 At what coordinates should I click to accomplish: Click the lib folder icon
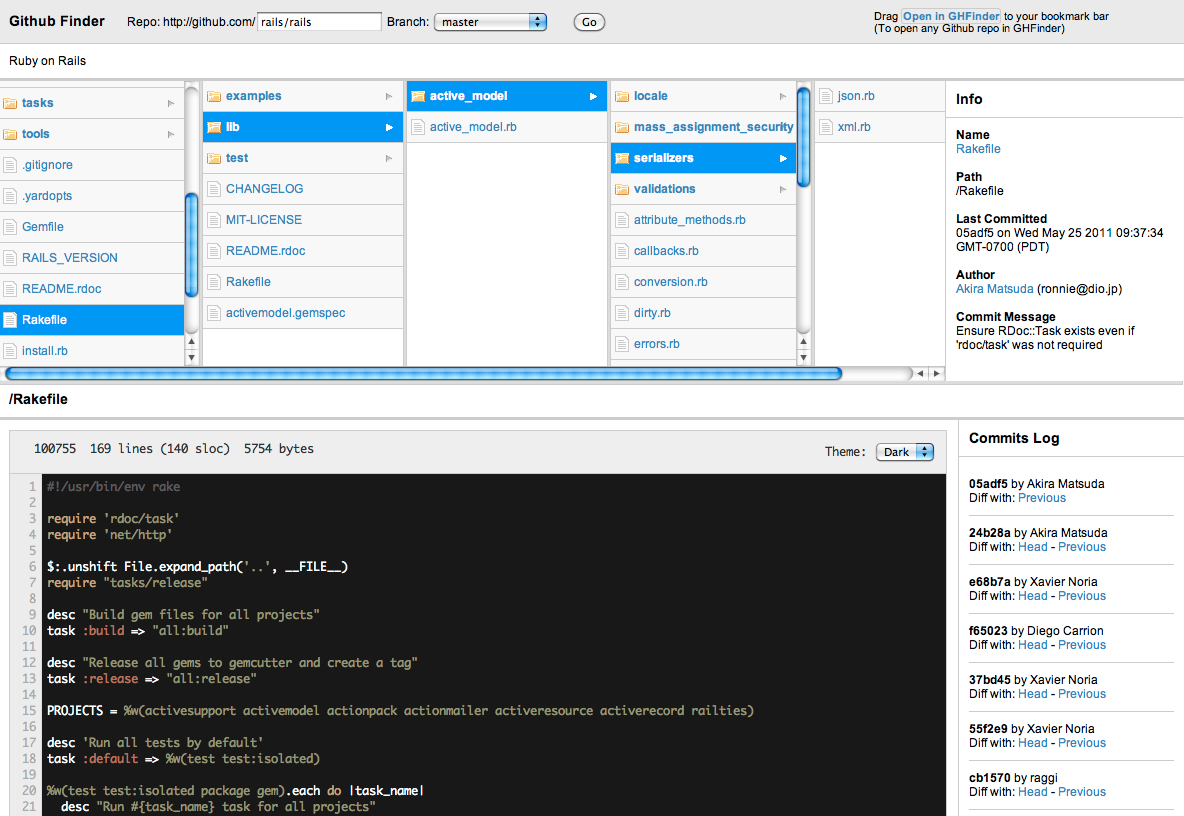[214, 128]
